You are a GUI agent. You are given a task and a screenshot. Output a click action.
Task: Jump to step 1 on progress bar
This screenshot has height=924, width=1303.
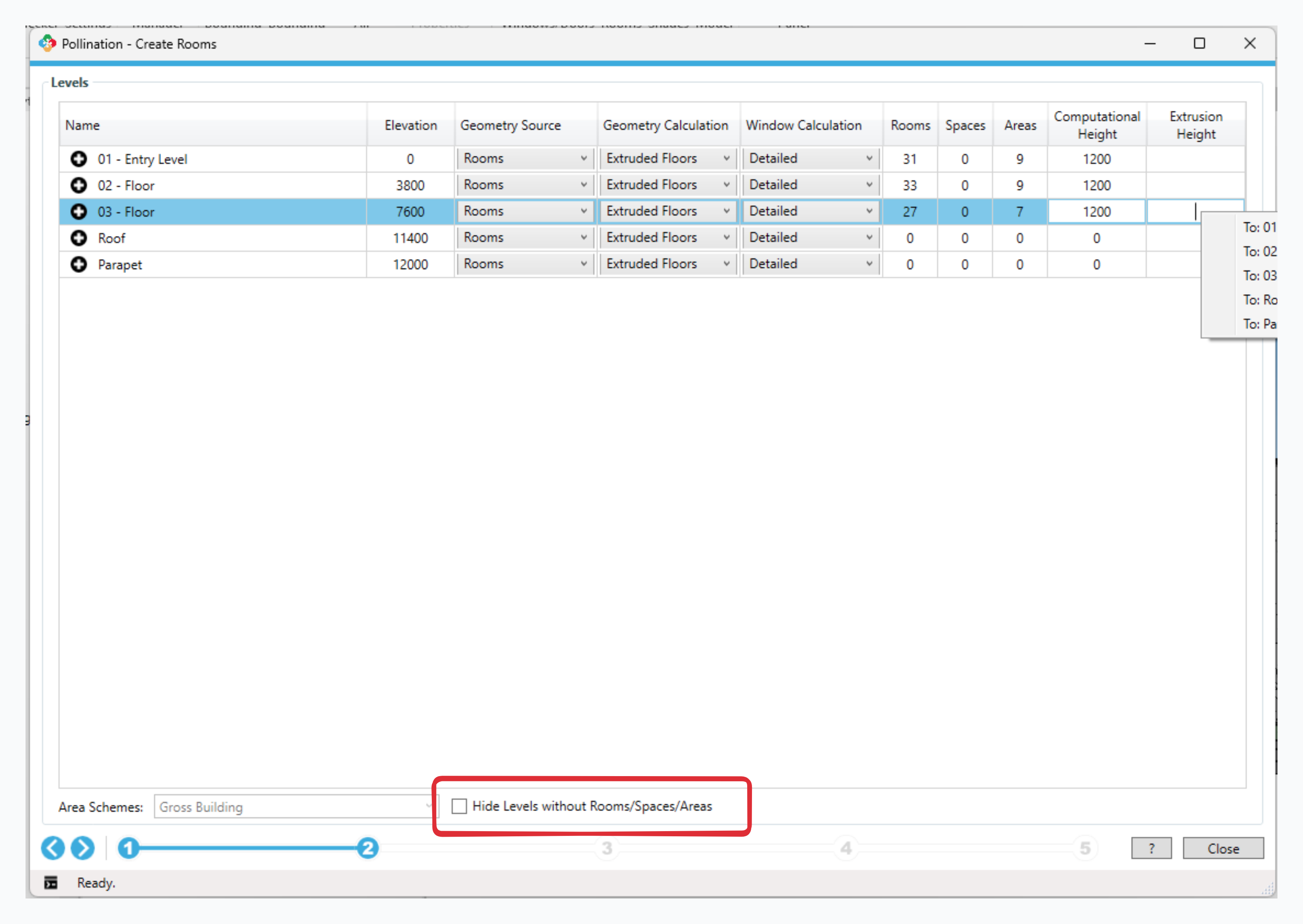pos(129,848)
